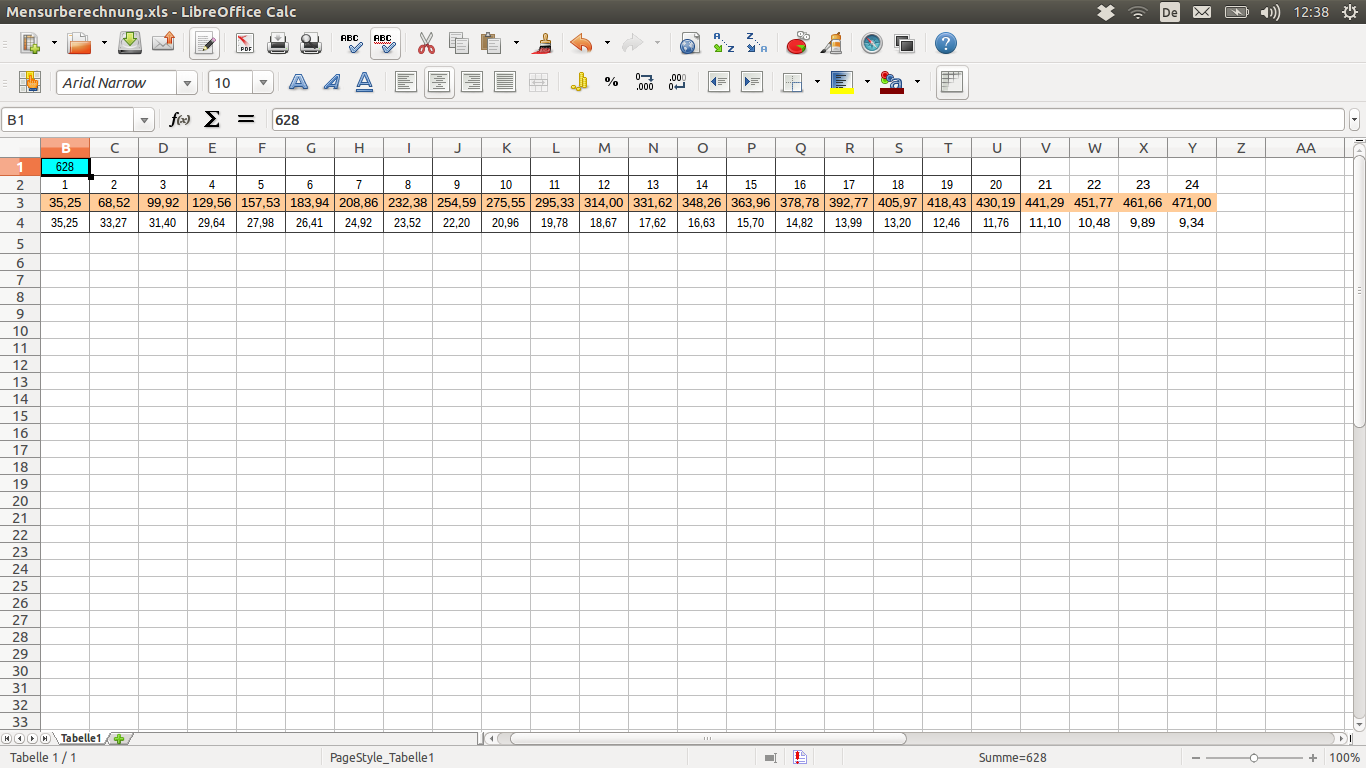Increase indent icon
Image resolution: width=1366 pixels, height=768 pixels.
tap(751, 82)
